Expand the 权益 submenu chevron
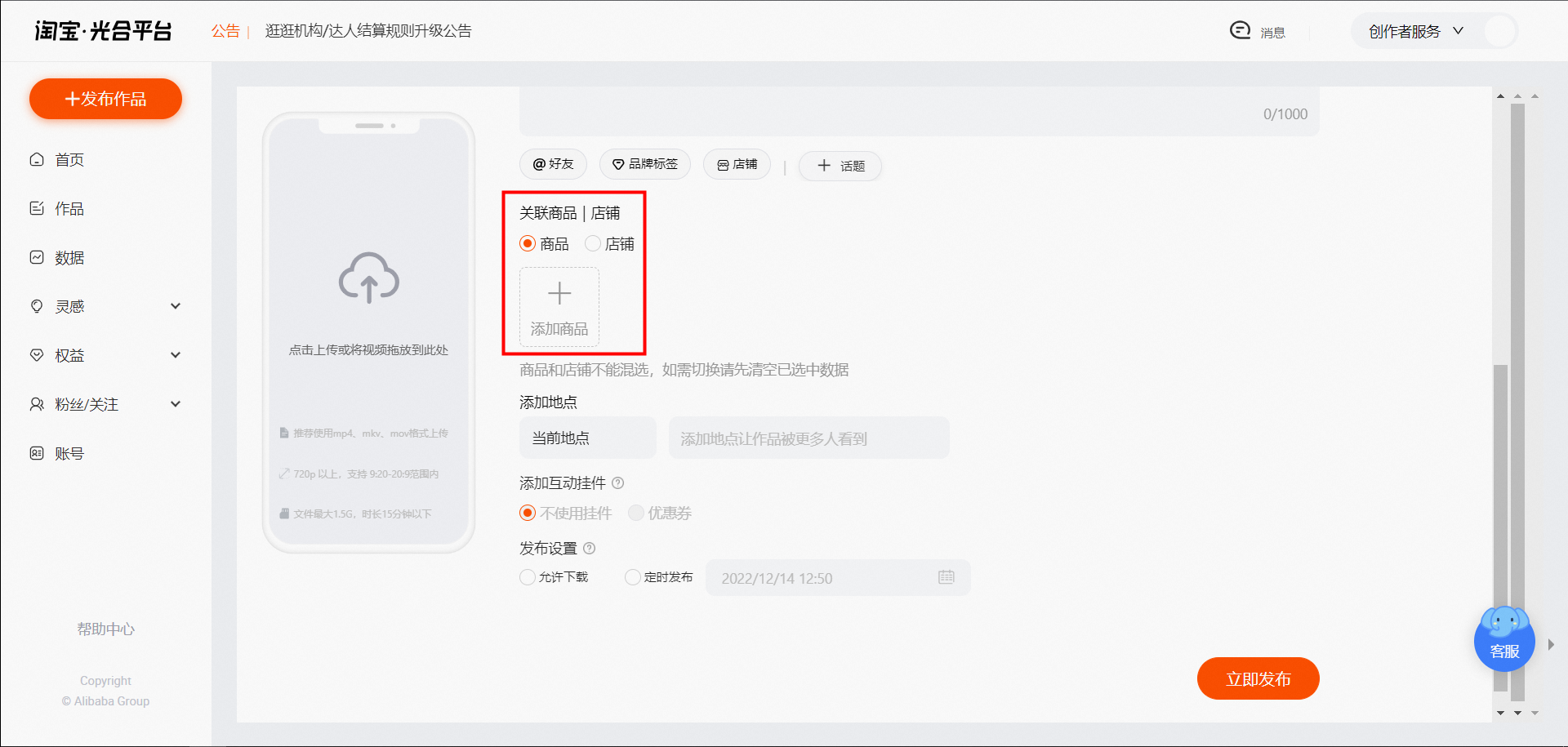The height and width of the screenshot is (747, 1568). (x=176, y=355)
